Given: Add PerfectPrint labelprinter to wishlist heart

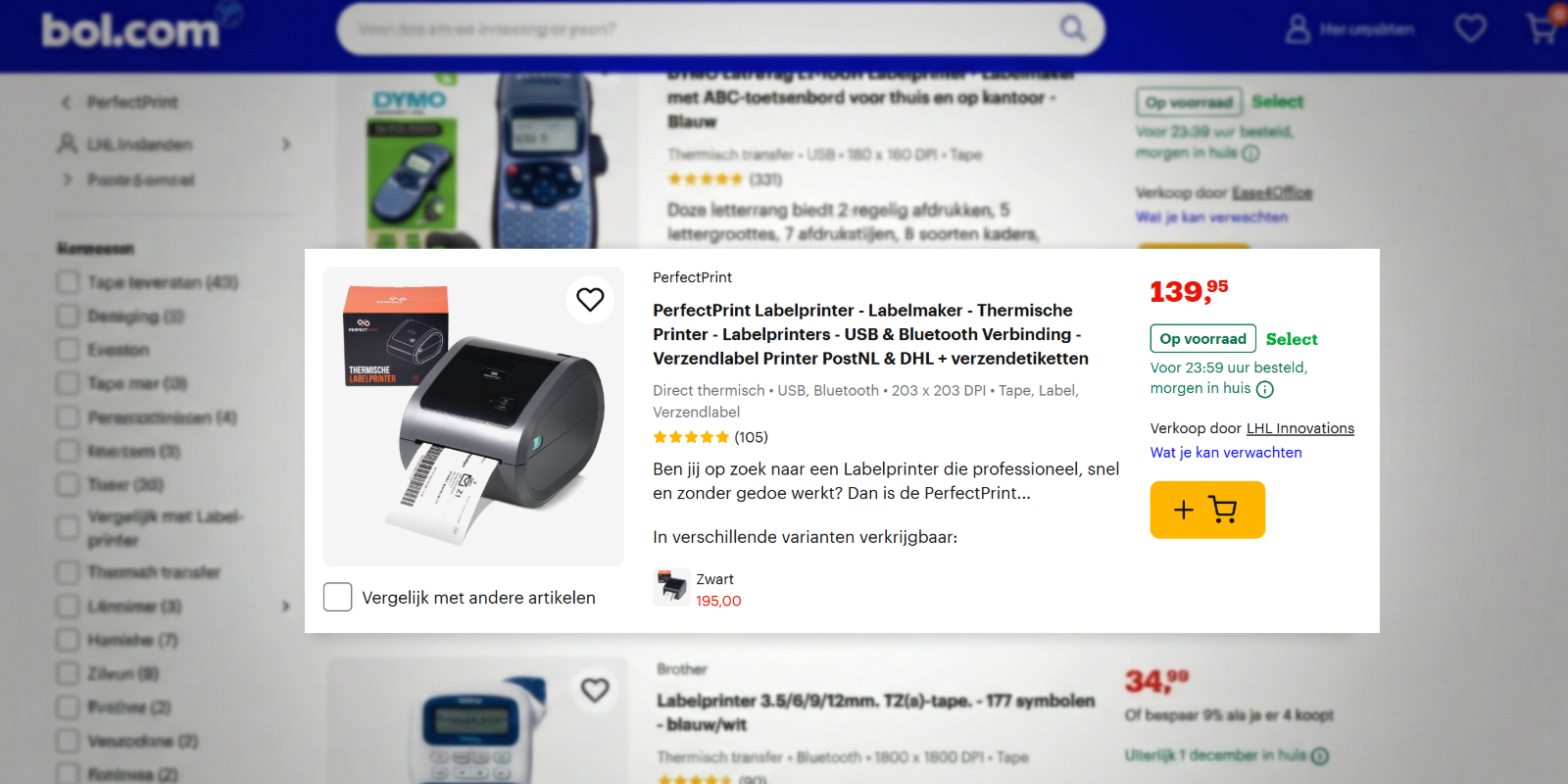Looking at the screenshot, I should [x=590, y=299].
